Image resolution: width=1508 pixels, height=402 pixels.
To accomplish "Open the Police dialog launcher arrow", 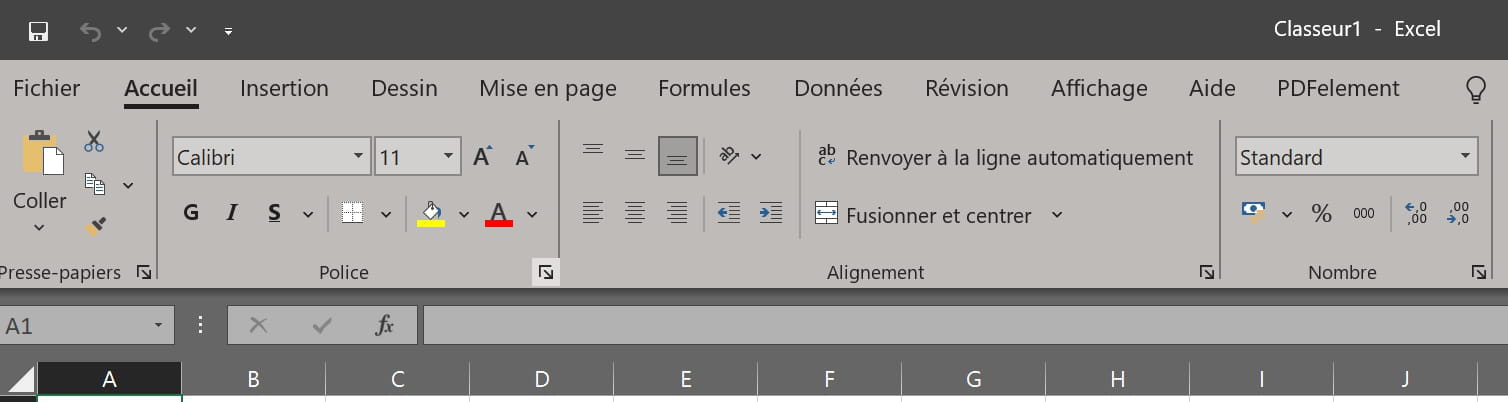I will pyautogui.click(x=546, y=273).
